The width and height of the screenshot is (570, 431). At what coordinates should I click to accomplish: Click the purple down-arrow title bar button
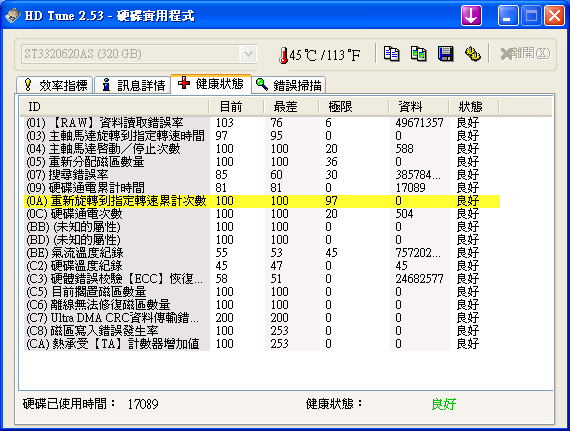471,16
